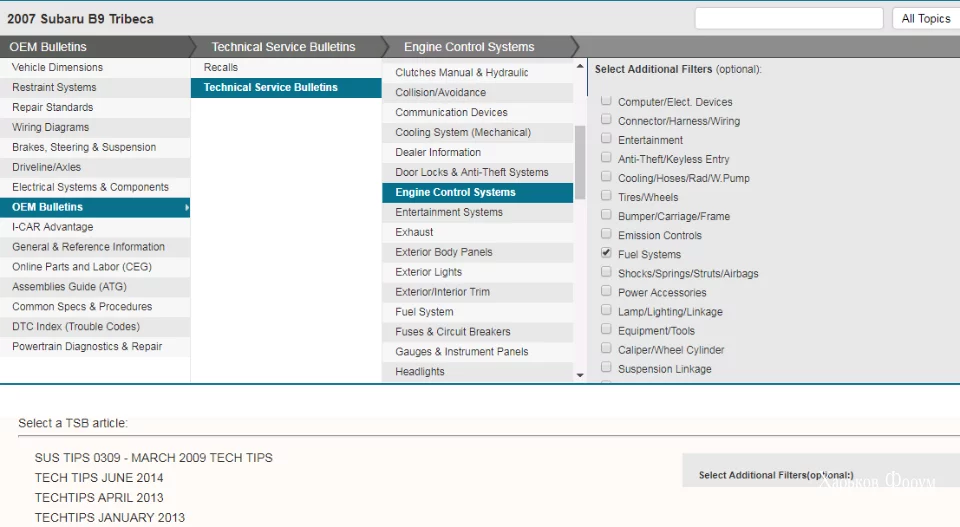Image resolution: width=960 pixels, height=527 pixels.
Task: Open TECHTIPS APRIL 2013 article
Action: (99, 498)
